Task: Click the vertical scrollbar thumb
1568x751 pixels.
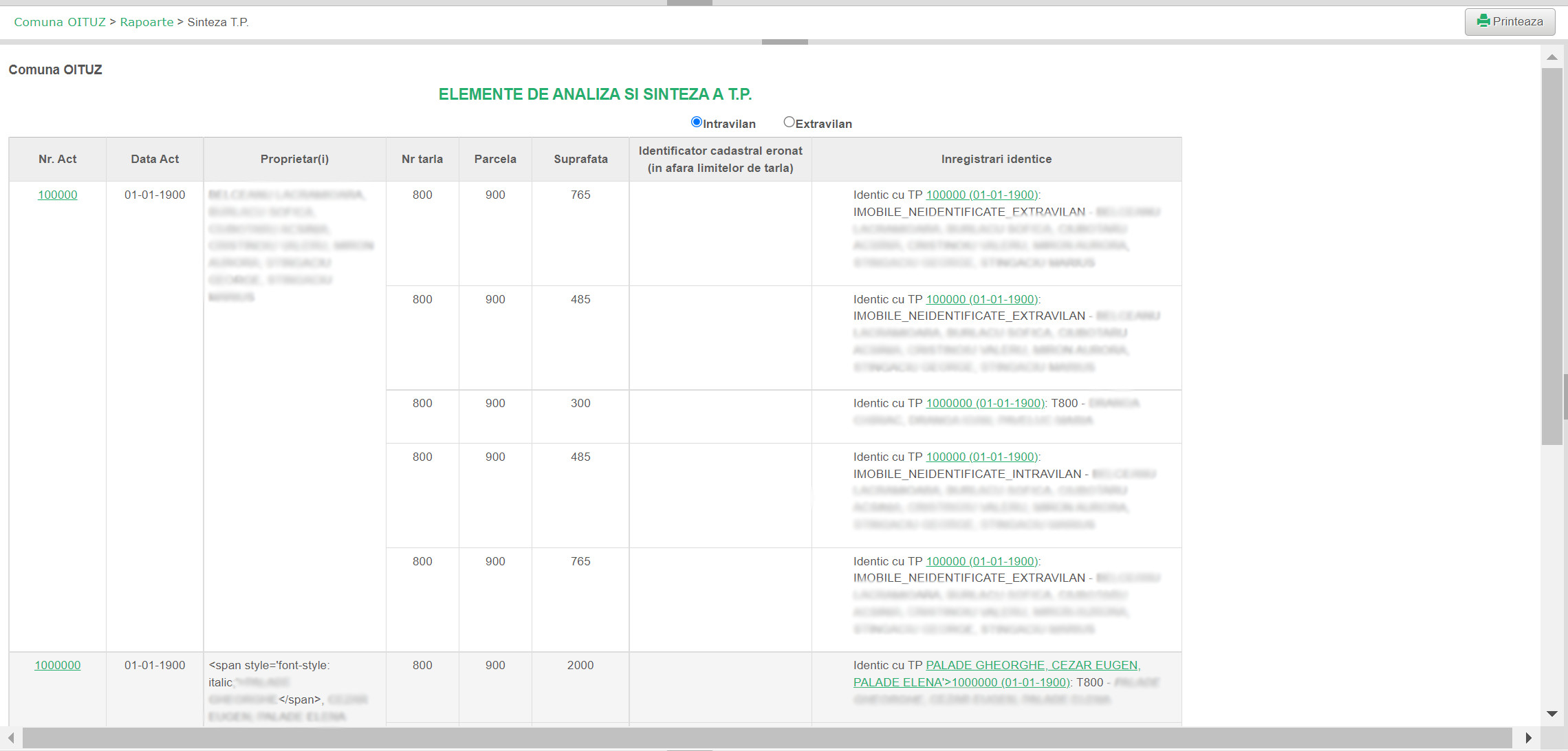Action: (1551, 254)
